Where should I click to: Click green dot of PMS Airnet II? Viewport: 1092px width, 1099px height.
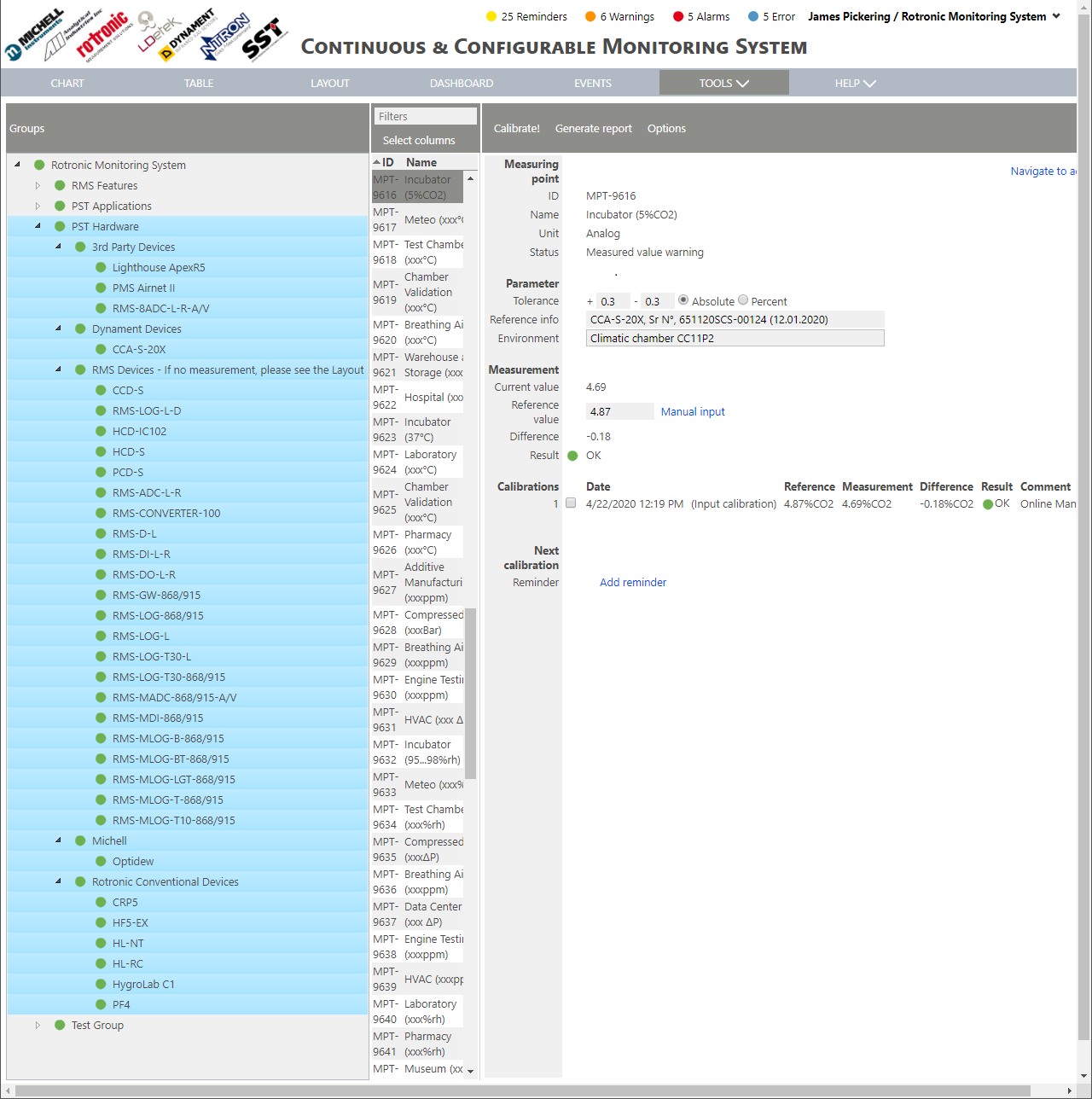pyautogui.click(x=101, y=288)
